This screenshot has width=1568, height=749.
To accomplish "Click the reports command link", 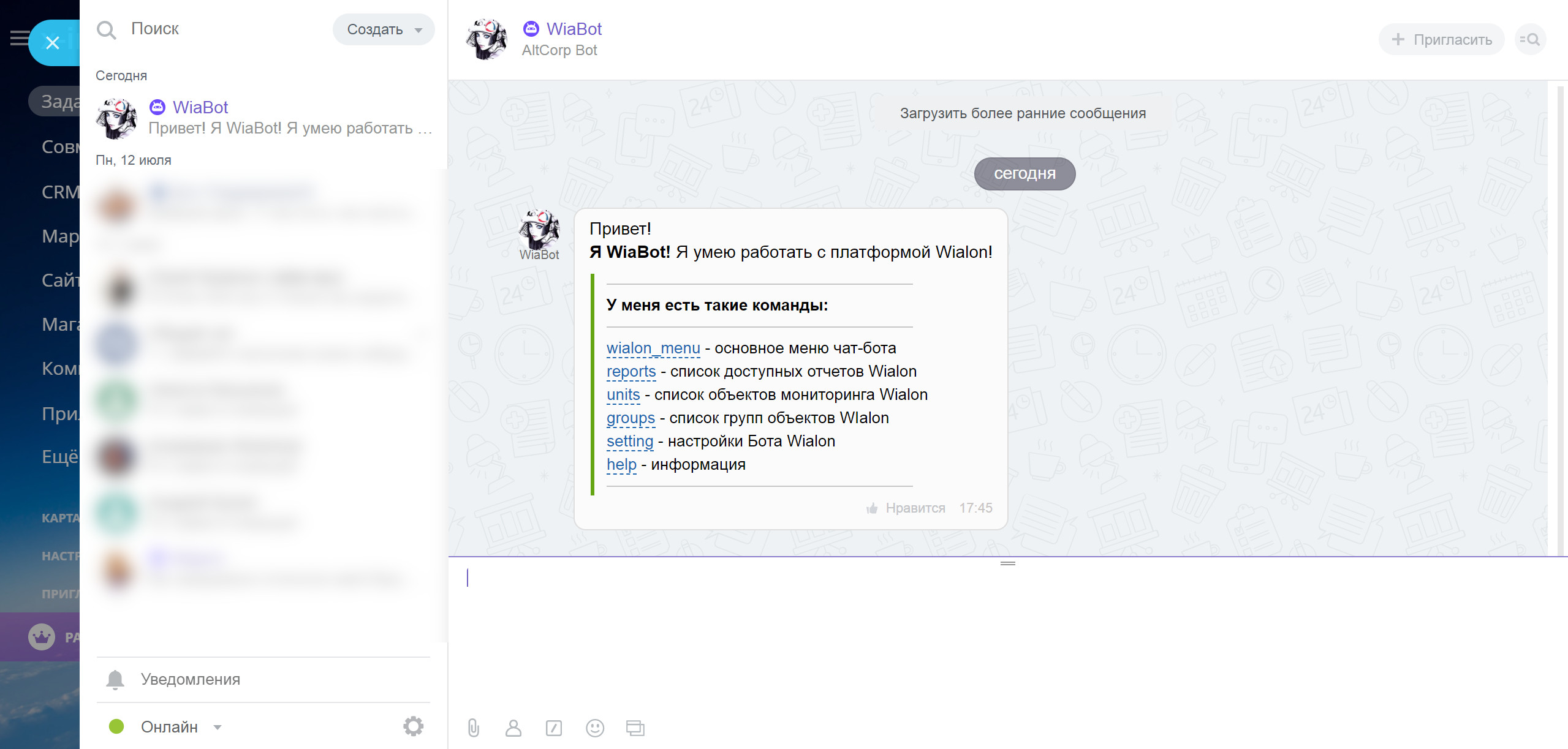I will (631, 371).
